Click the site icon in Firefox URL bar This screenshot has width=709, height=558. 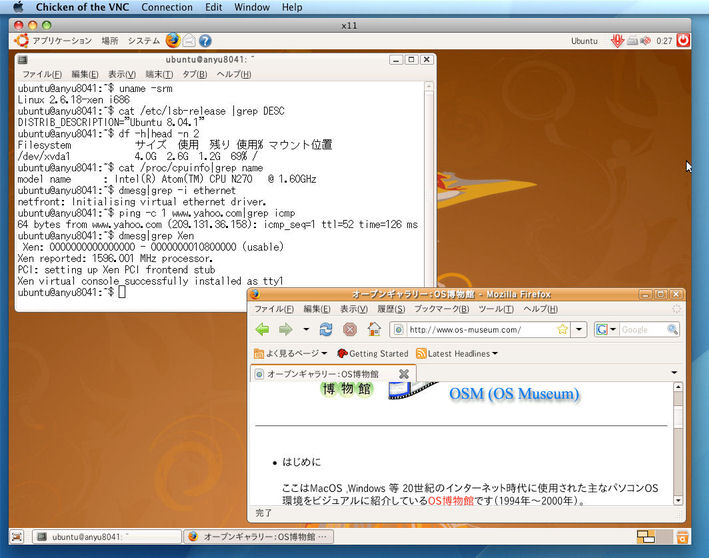[398, 330]
